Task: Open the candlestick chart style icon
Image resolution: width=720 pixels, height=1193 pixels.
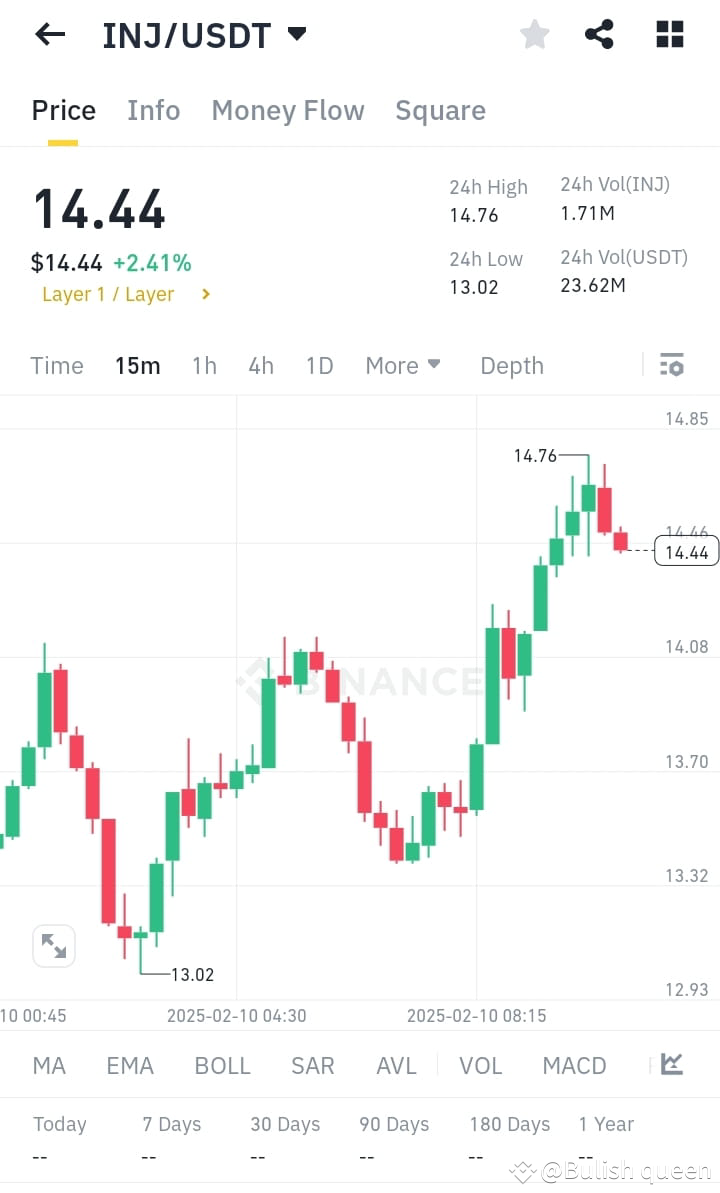Action: 672,1066
